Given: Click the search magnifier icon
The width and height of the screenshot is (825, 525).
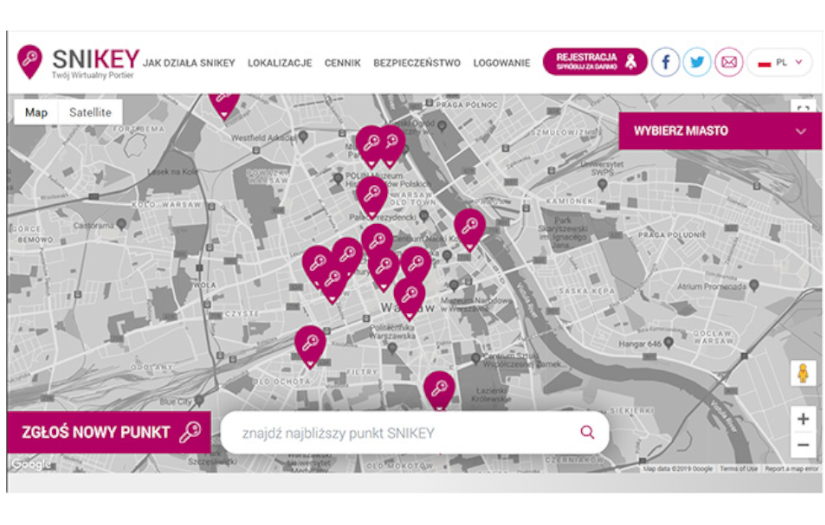Looking at the screenshot, I should point(587,432).
